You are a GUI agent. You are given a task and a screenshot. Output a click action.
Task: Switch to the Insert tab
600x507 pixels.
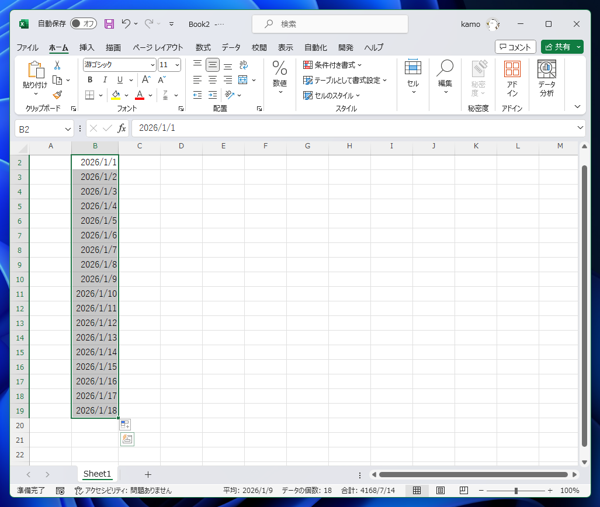[x=86, y=47]
